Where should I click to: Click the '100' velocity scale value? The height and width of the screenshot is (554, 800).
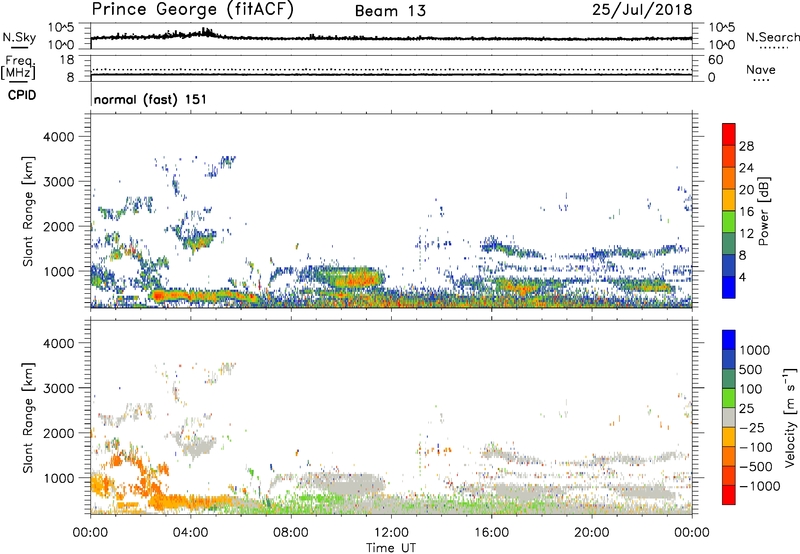[751, 389]
